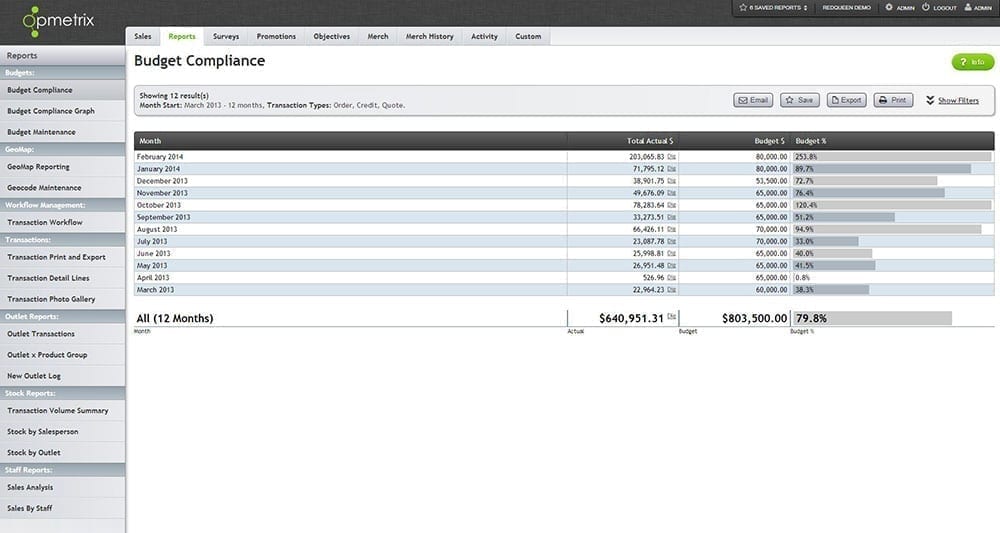Open GeoMap Reporting
The width and height of the screenshot is (1000, 533).
coord(62,166)
